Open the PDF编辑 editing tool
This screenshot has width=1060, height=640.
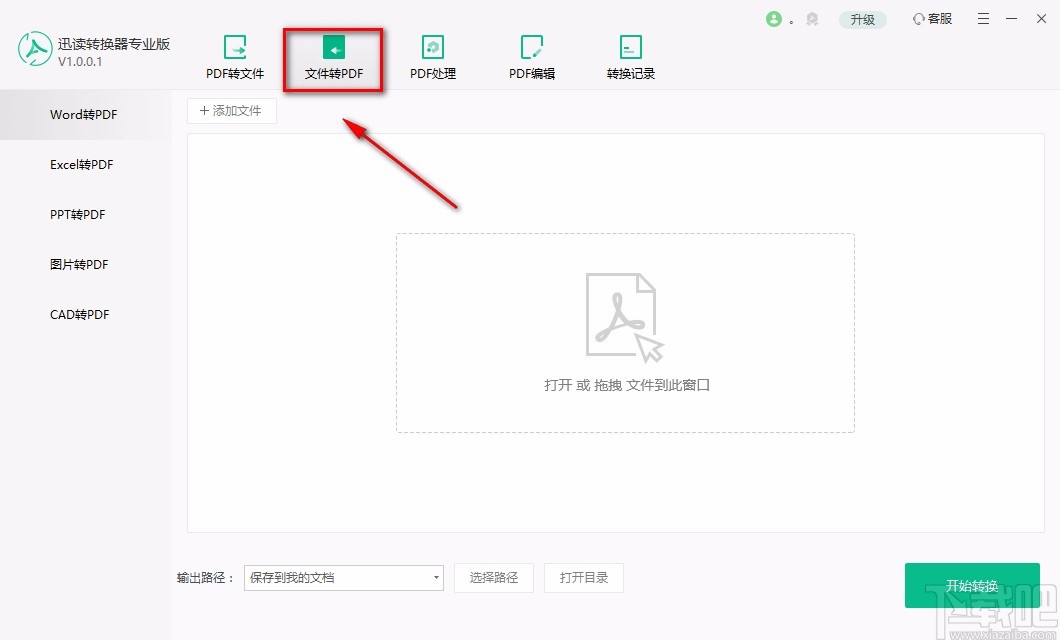[x=531, y=56]
